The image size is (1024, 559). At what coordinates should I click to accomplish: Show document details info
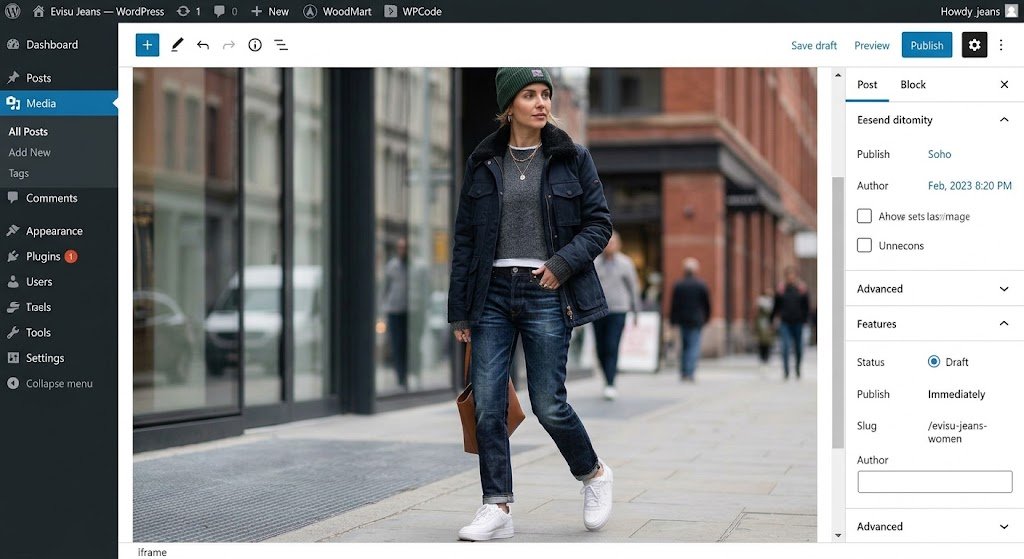(255, 45)
